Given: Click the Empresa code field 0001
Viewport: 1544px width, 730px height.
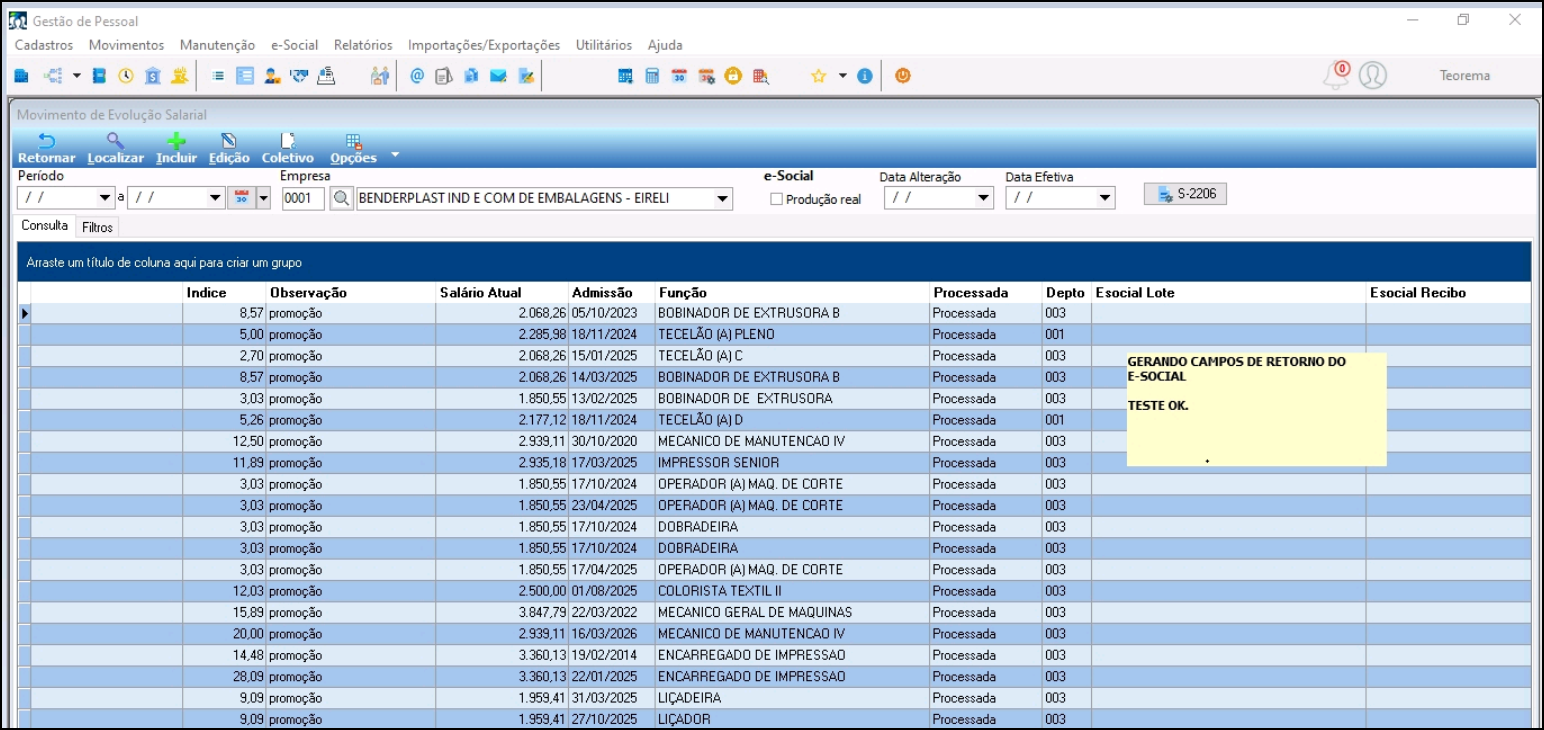Looking at the screenshot, I should pos(303,198).
